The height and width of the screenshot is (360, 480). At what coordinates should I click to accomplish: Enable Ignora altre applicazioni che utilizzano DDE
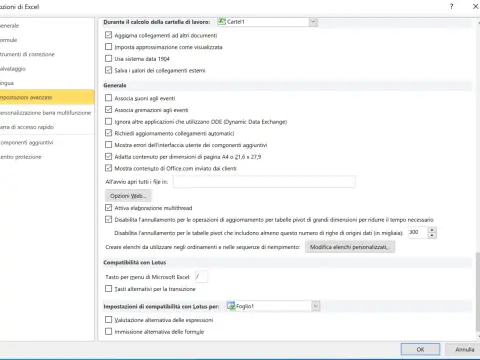coord(108,121)
